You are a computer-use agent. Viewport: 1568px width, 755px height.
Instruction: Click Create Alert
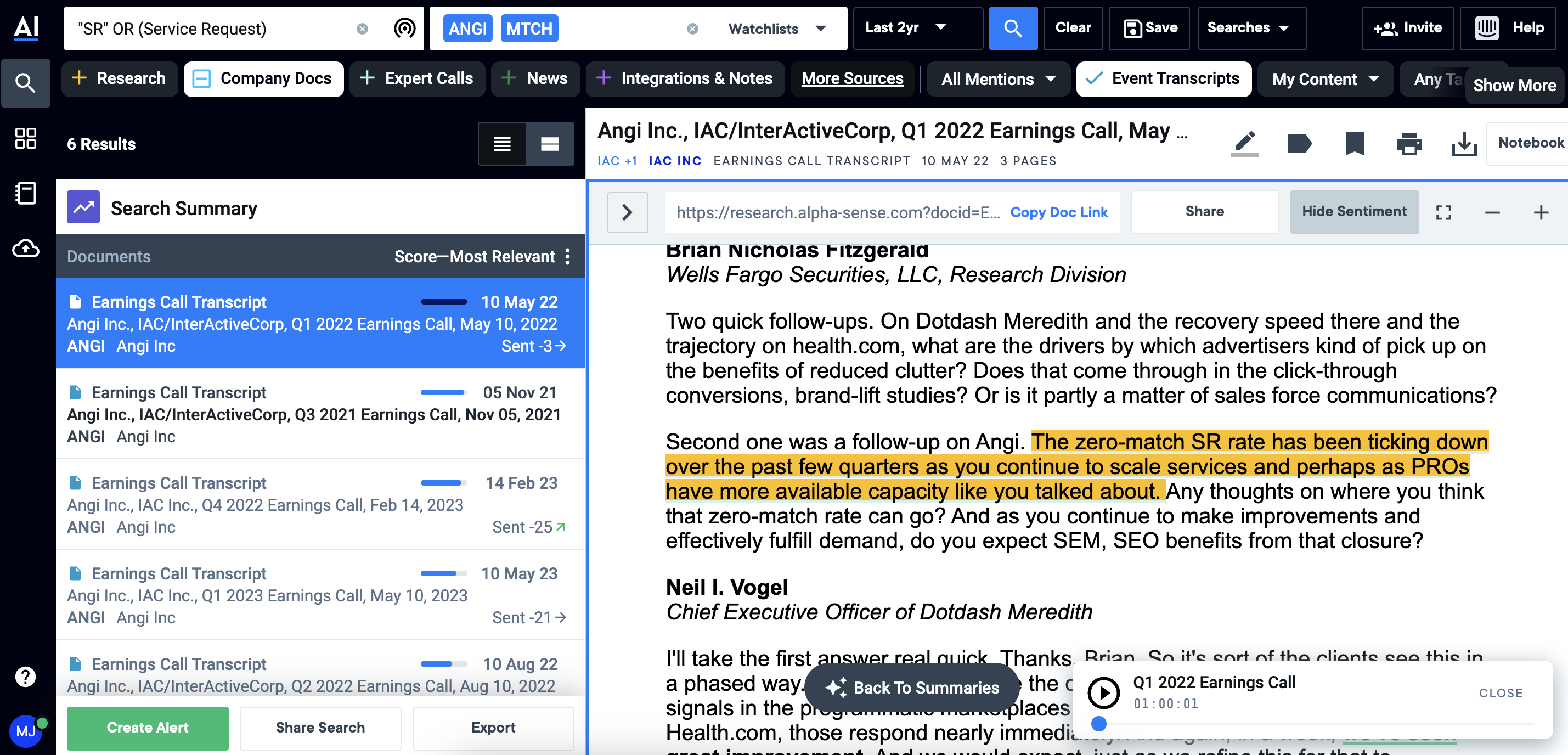(147, 728)
